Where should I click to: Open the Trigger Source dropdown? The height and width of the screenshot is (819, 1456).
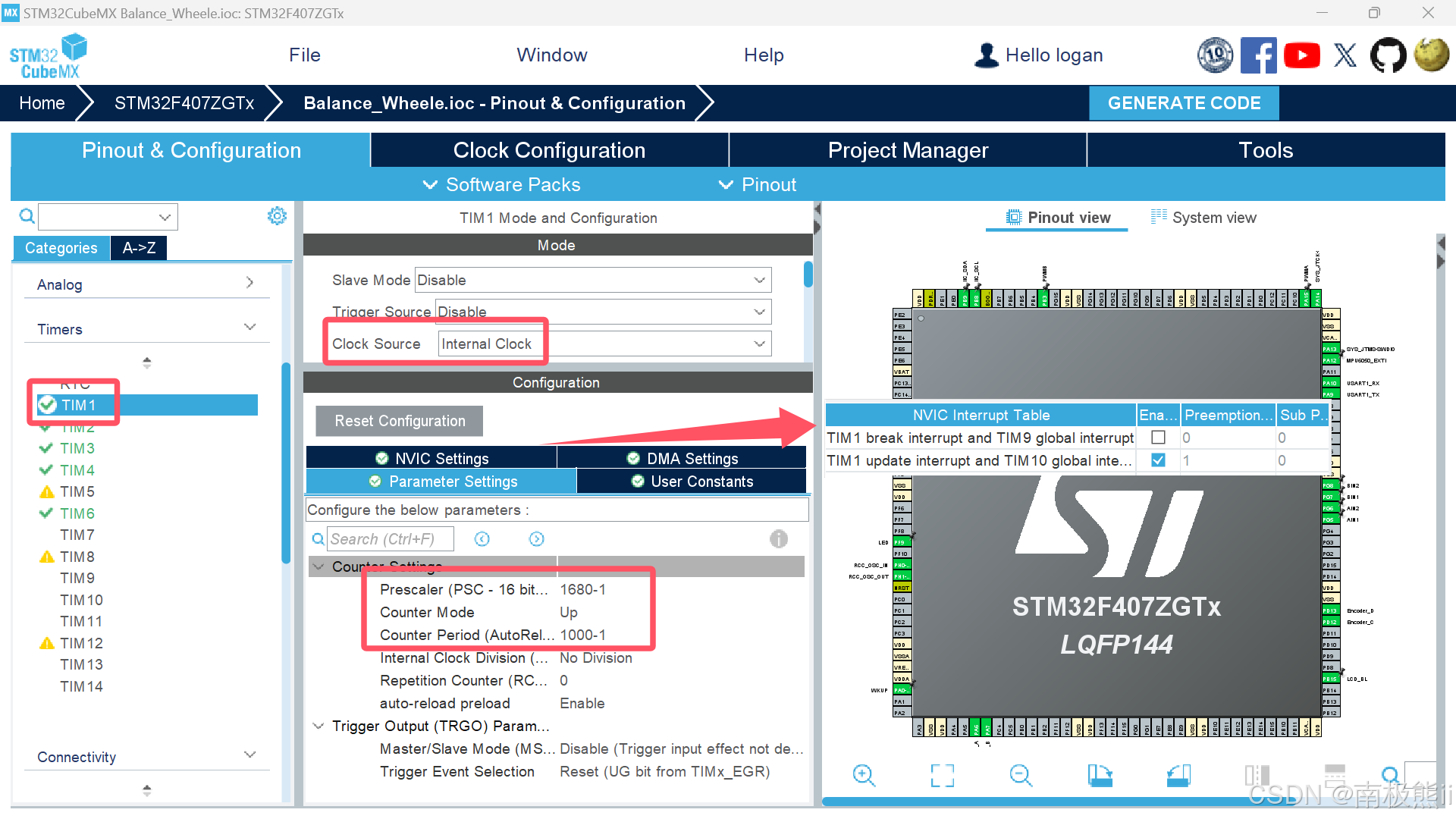pyautogui.click(x=603, y=312)
